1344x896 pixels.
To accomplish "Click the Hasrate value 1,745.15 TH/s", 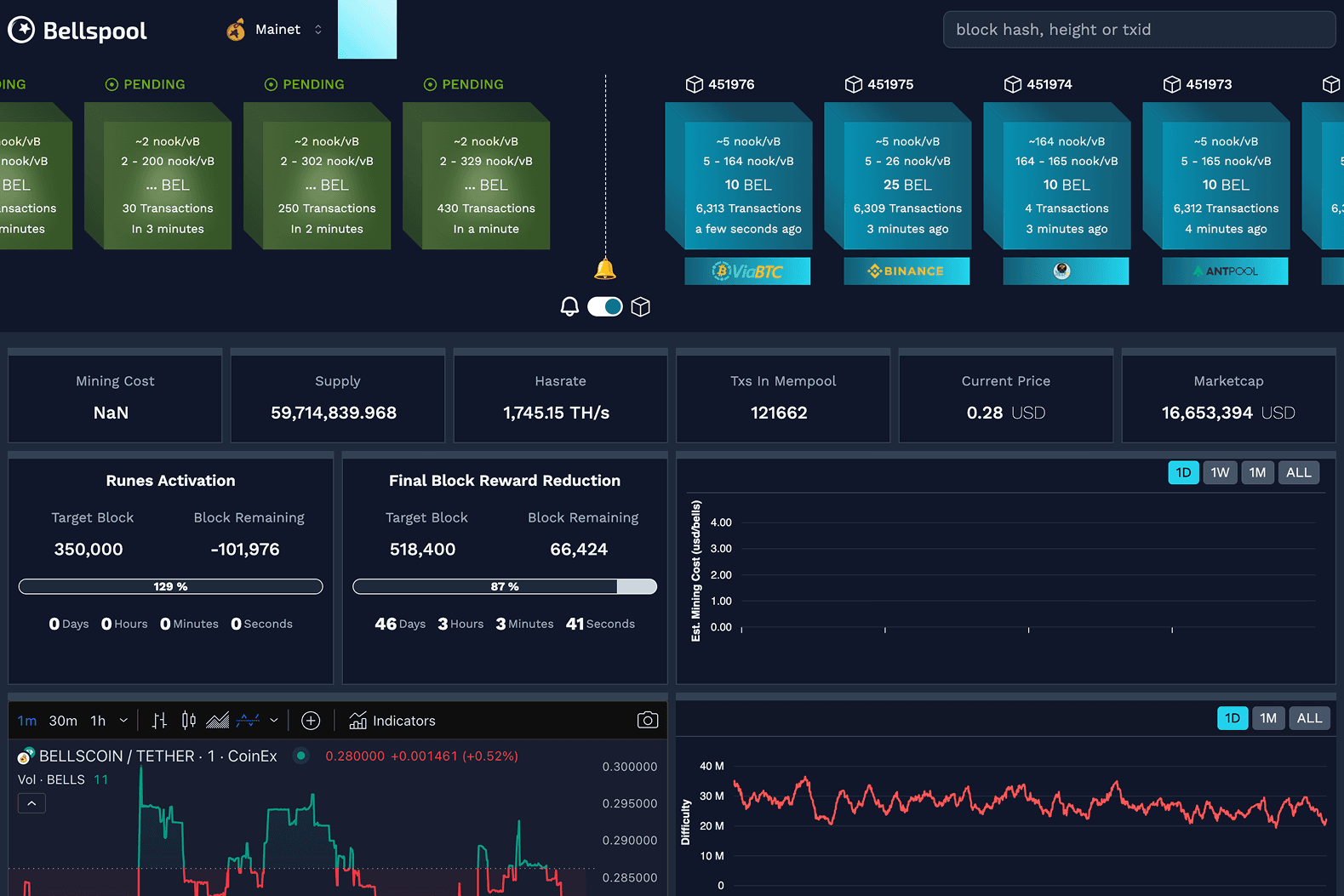I will (557, 413).
